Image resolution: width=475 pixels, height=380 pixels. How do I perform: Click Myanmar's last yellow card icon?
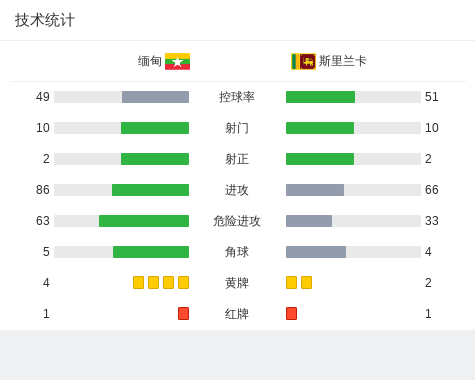coord(183,283)
